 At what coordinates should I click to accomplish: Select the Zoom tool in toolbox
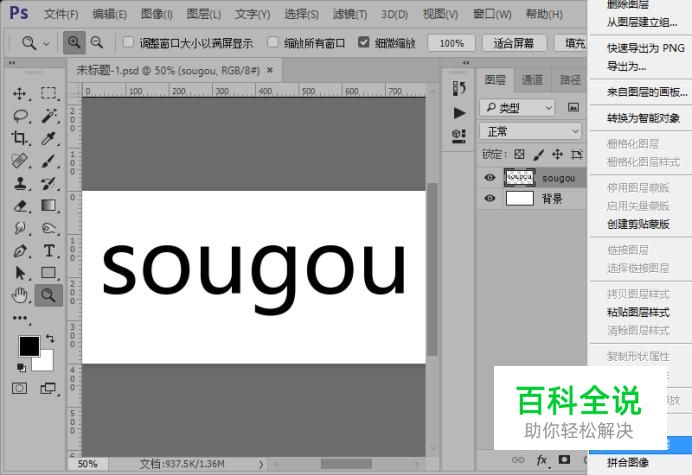(x=49, y=295)
